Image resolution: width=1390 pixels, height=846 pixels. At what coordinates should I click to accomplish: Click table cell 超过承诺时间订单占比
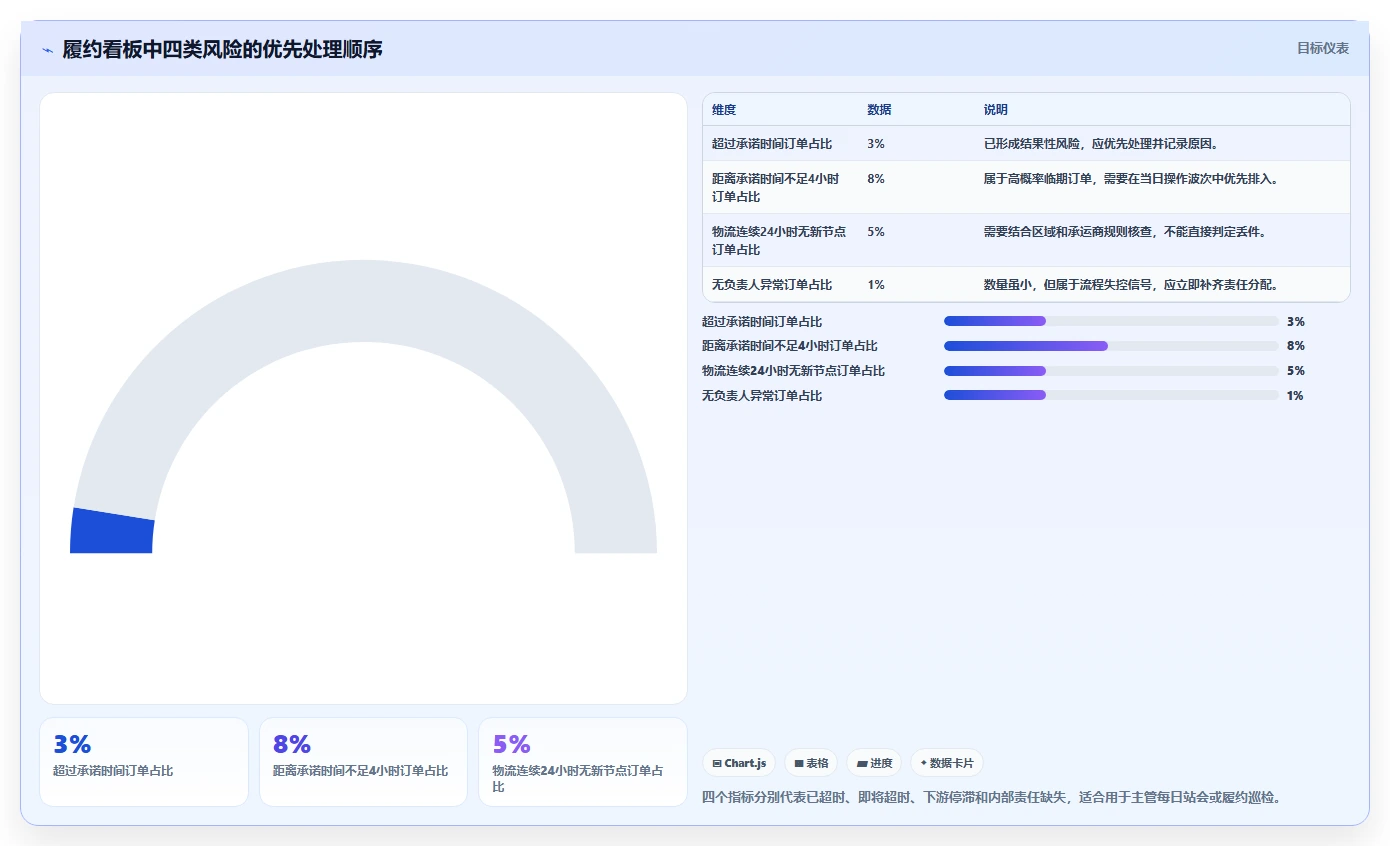point(772,144)
